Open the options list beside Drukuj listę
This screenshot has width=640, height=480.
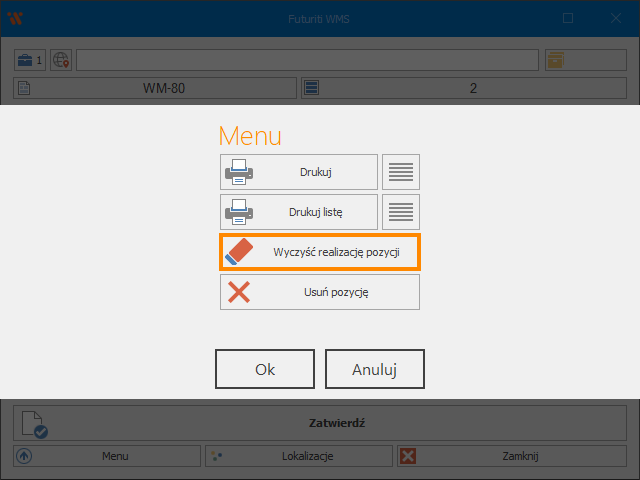[401, 212]
